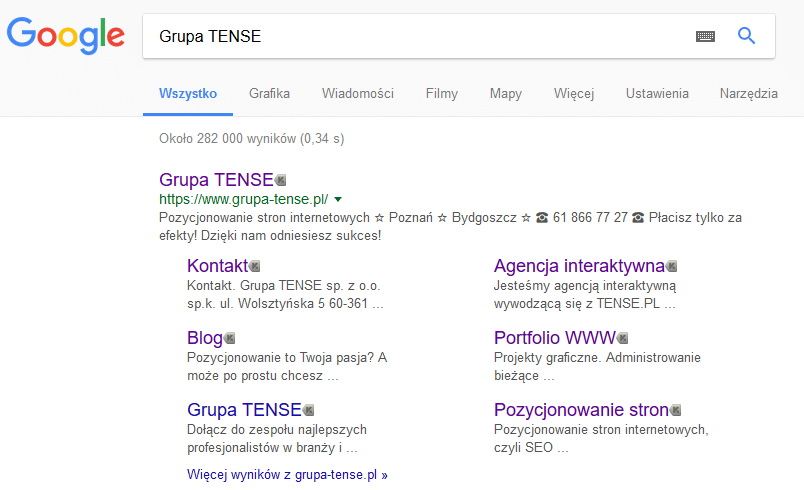Click the snippet Dołącz do zespołu najlepszych
Screen dimensions: 804x490
(x=277, y=439)
